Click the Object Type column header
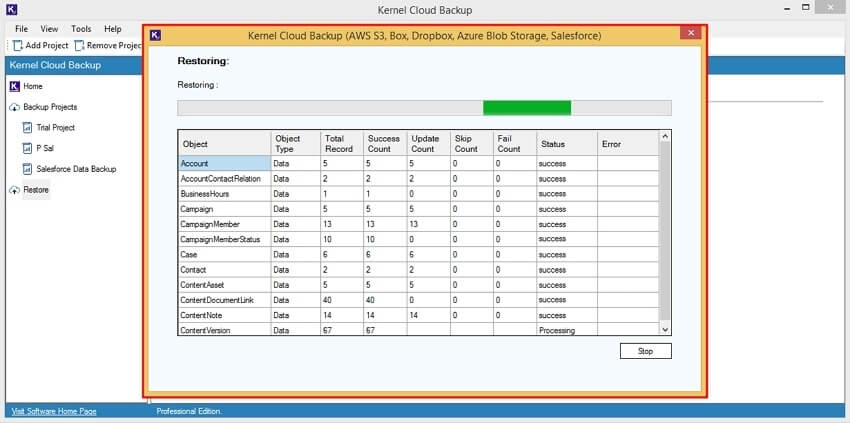The width and height of the screenshot is (850, 423). click(295, 144)
